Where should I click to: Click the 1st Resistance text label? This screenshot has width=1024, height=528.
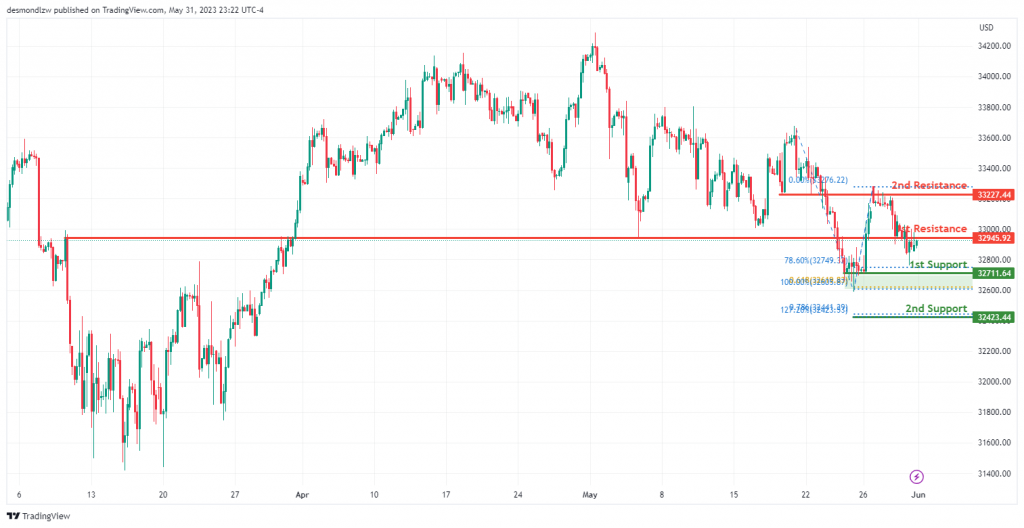pyautogui.click(x=934, y=229)
